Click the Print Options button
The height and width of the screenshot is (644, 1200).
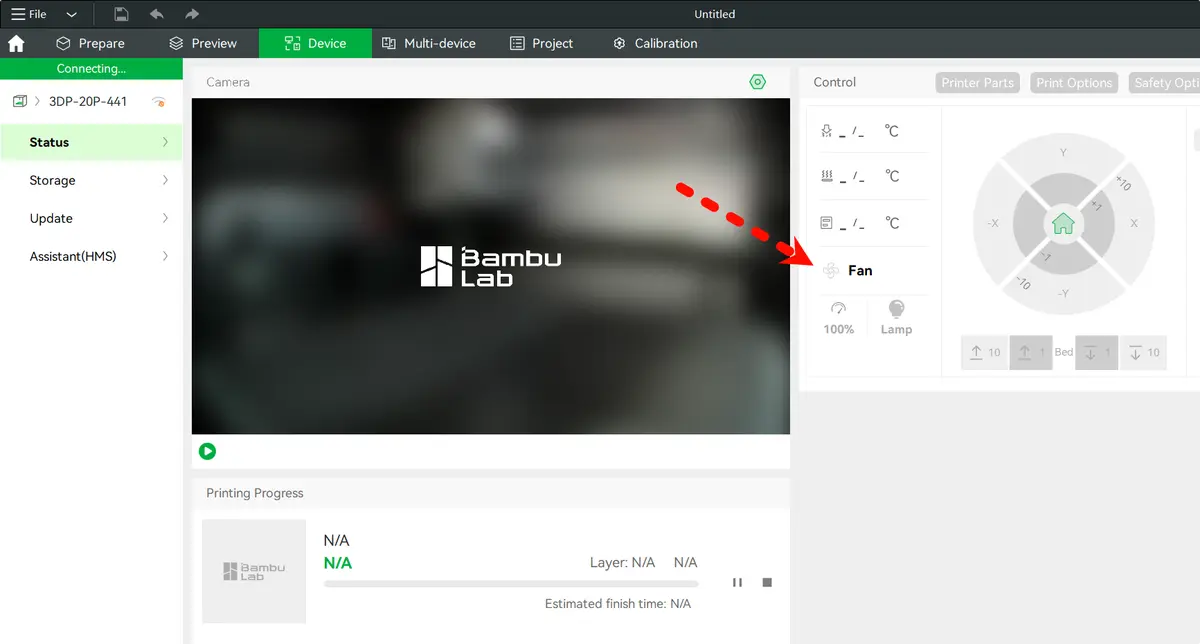tap(1074, 83)
